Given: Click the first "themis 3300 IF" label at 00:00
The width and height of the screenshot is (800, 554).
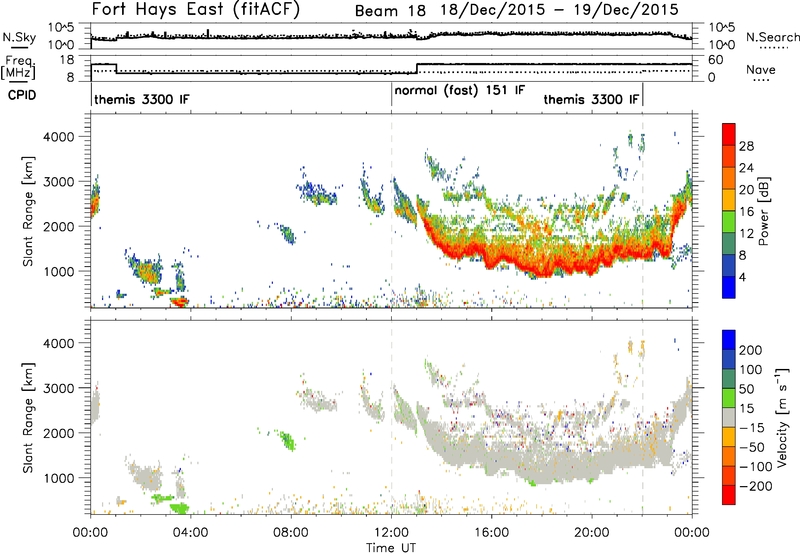Looking at the screenshot, I should click(x=141, y=99).
